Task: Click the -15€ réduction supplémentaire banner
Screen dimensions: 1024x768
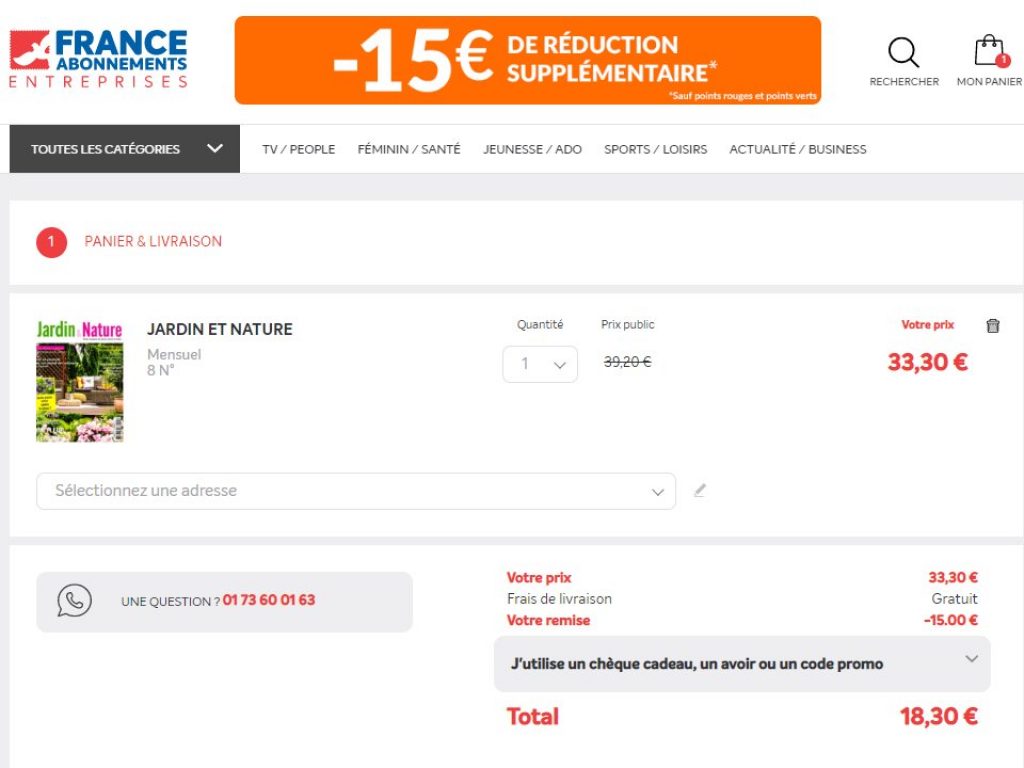Action: [x=527, y=60]
